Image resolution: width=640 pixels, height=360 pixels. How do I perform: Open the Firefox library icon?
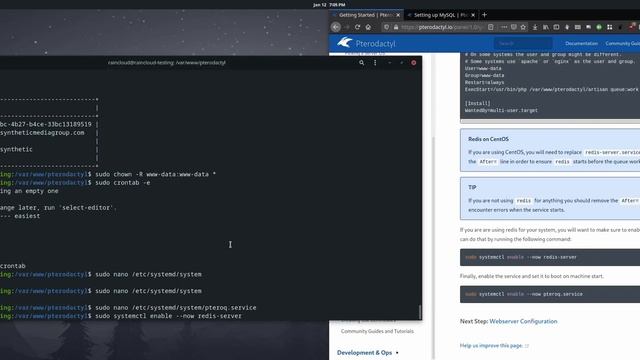tap(546, 27)
